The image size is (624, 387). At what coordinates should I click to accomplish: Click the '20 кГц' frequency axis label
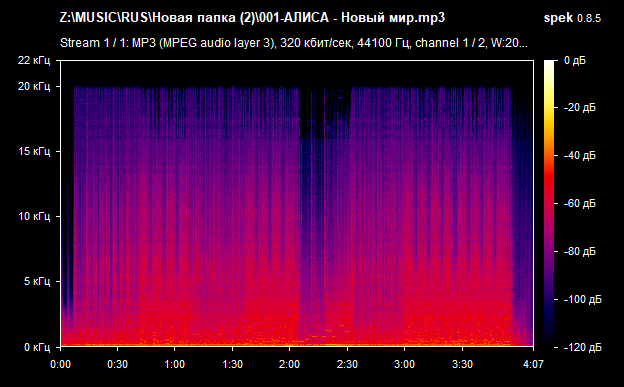(34, 86)
